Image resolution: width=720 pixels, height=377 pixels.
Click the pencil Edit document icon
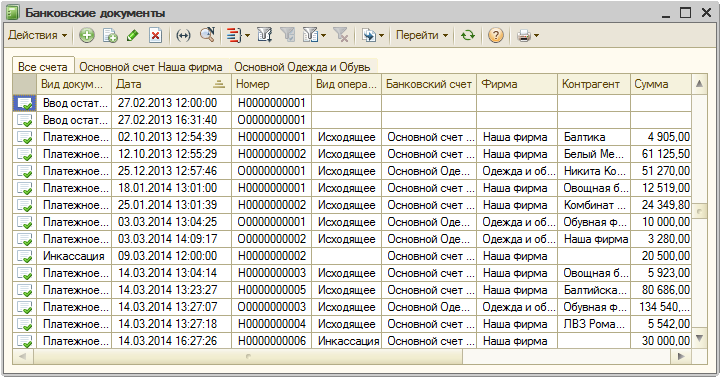(133, 35)
